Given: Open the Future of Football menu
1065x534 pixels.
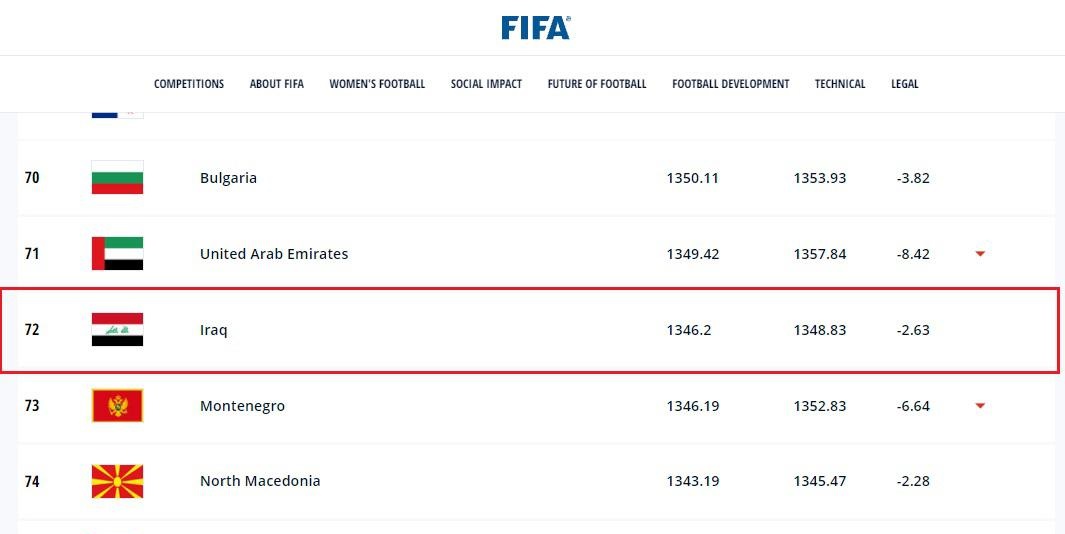Looking at the screenshot, I should [x=597, y=84].
